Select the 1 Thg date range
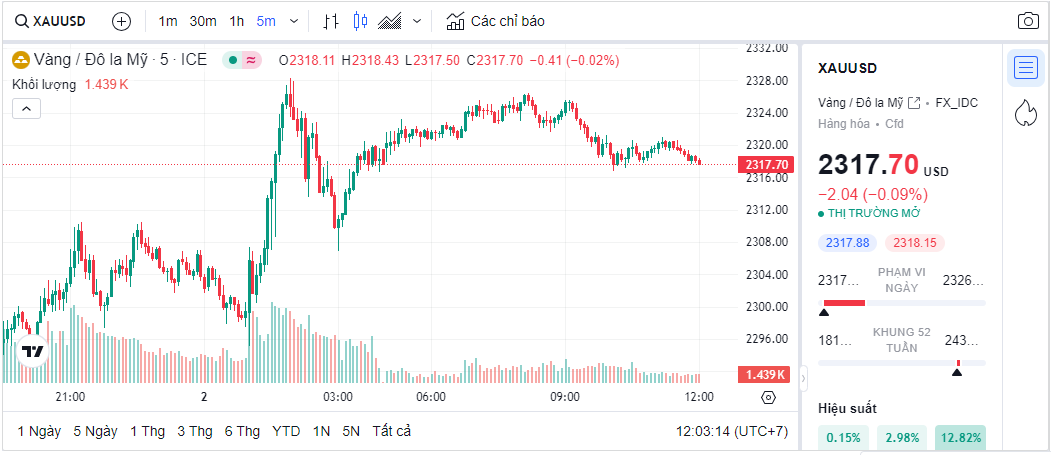Viewport: 1051px width, 455px height. [x=147, y=431]
